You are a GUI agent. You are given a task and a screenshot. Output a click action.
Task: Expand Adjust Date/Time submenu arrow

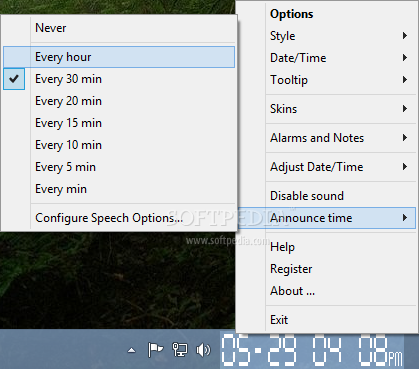pyautogui.click(x=405, y=167)
